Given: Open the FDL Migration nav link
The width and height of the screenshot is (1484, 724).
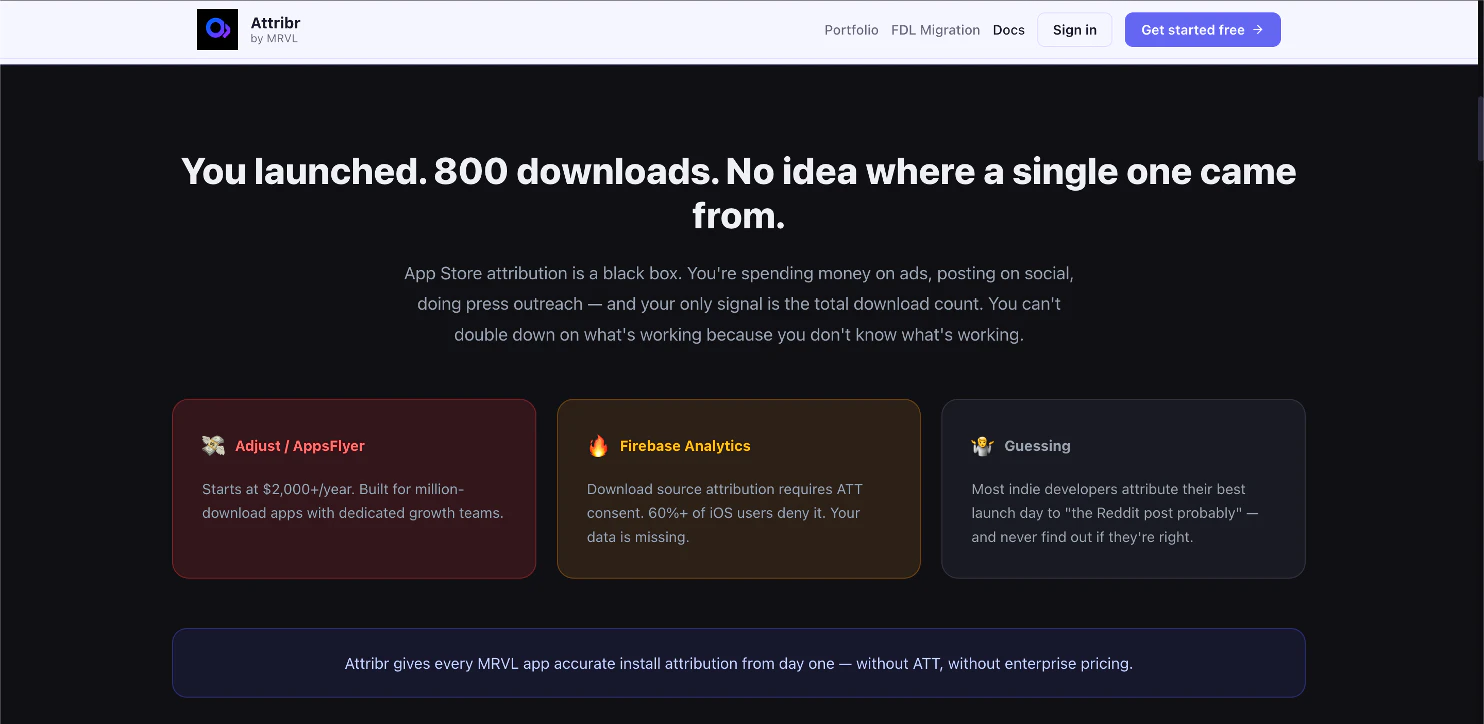Looking at the screenshot, I should [935, 30].
